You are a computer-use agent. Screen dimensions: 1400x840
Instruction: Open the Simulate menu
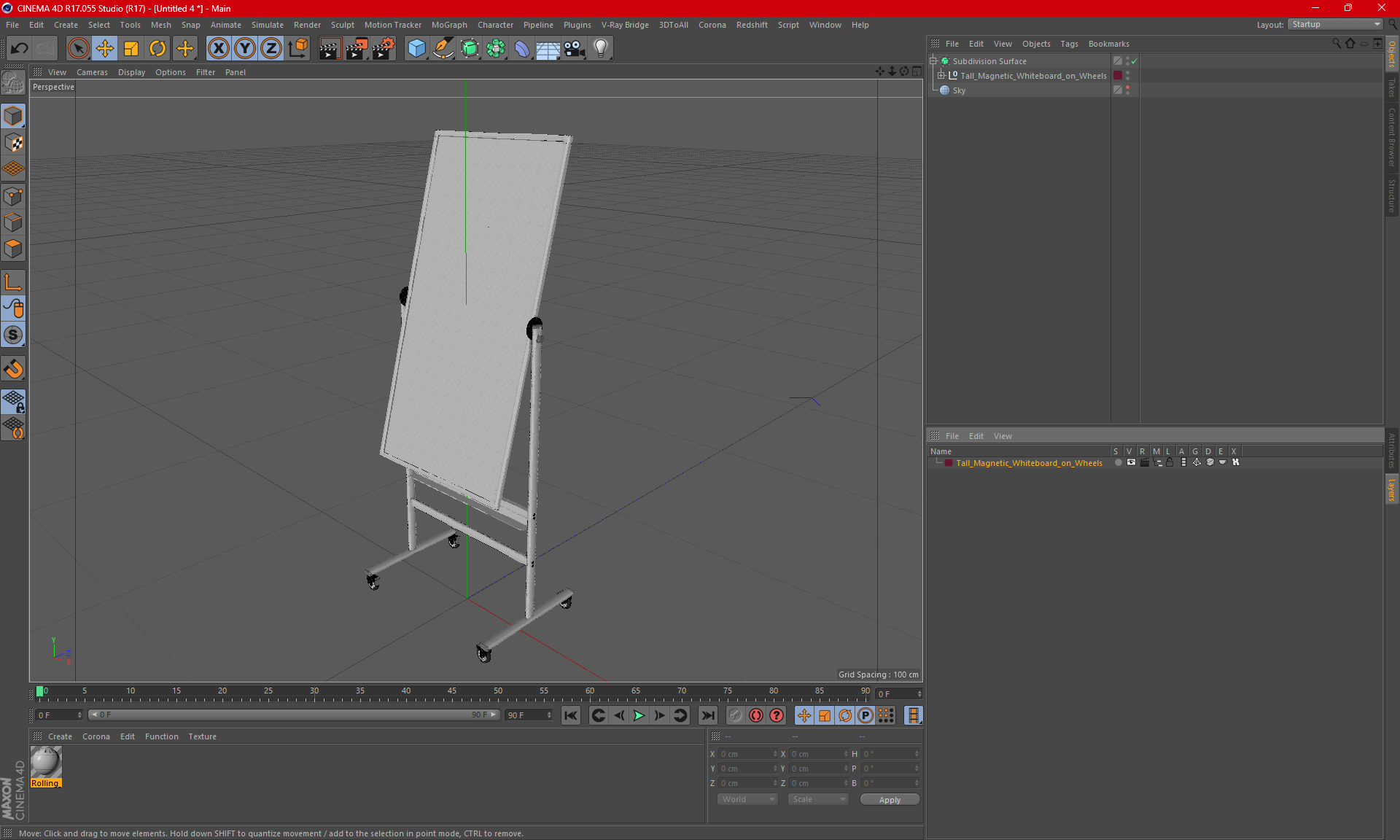tap(268, 25)
